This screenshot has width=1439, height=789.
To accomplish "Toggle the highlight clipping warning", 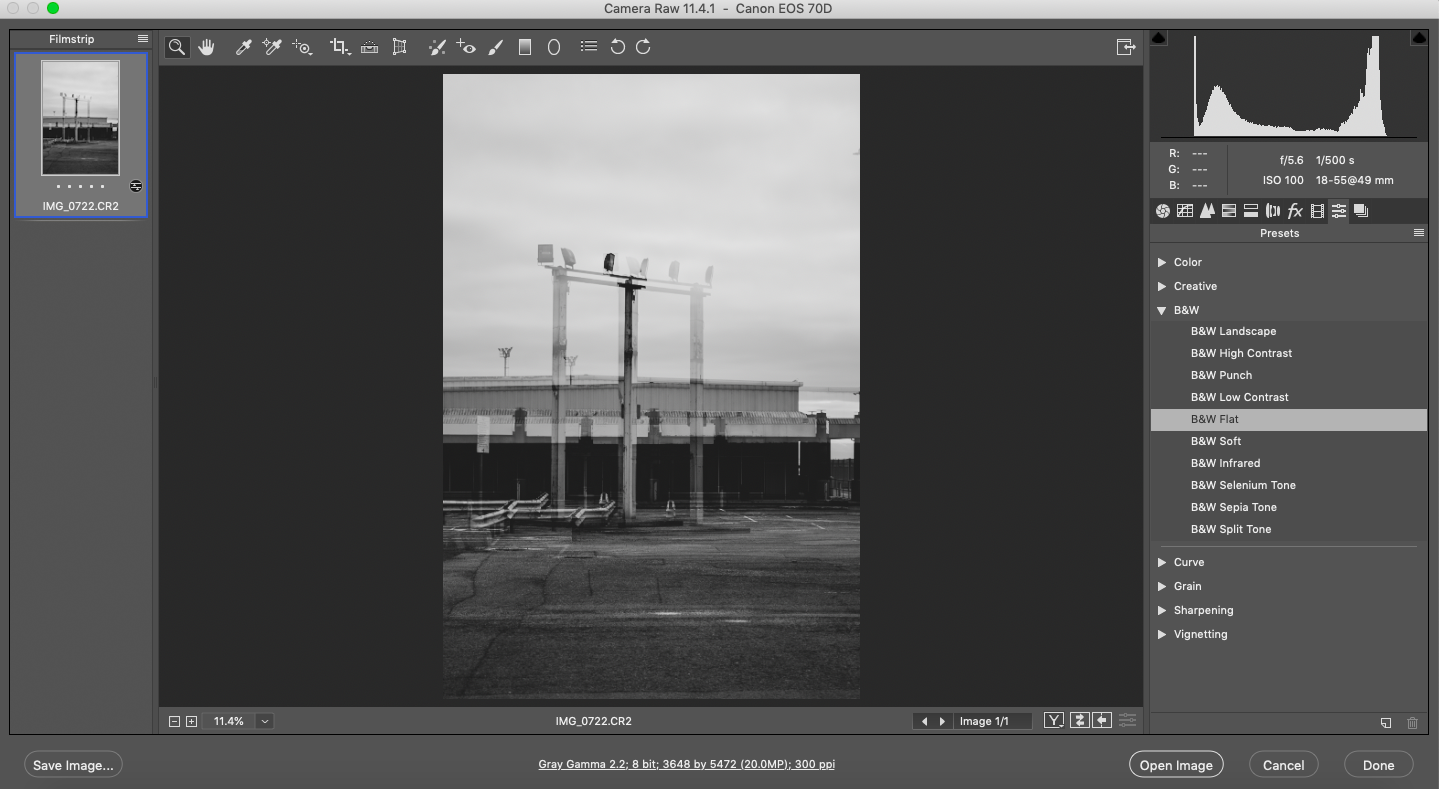I will [x=1418, y=38].
